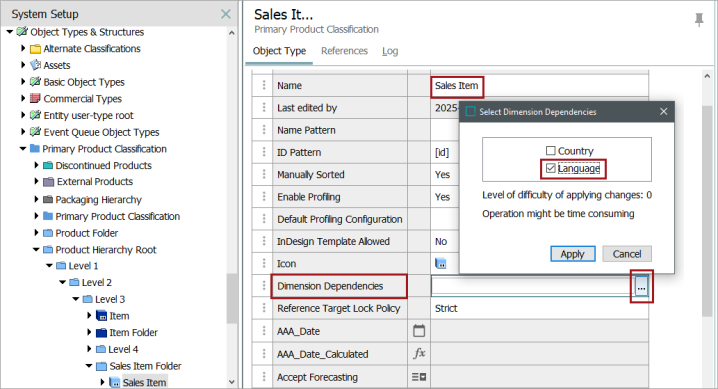
Task: Select the Assets node icon in the tree
Action: click(36, 65)
